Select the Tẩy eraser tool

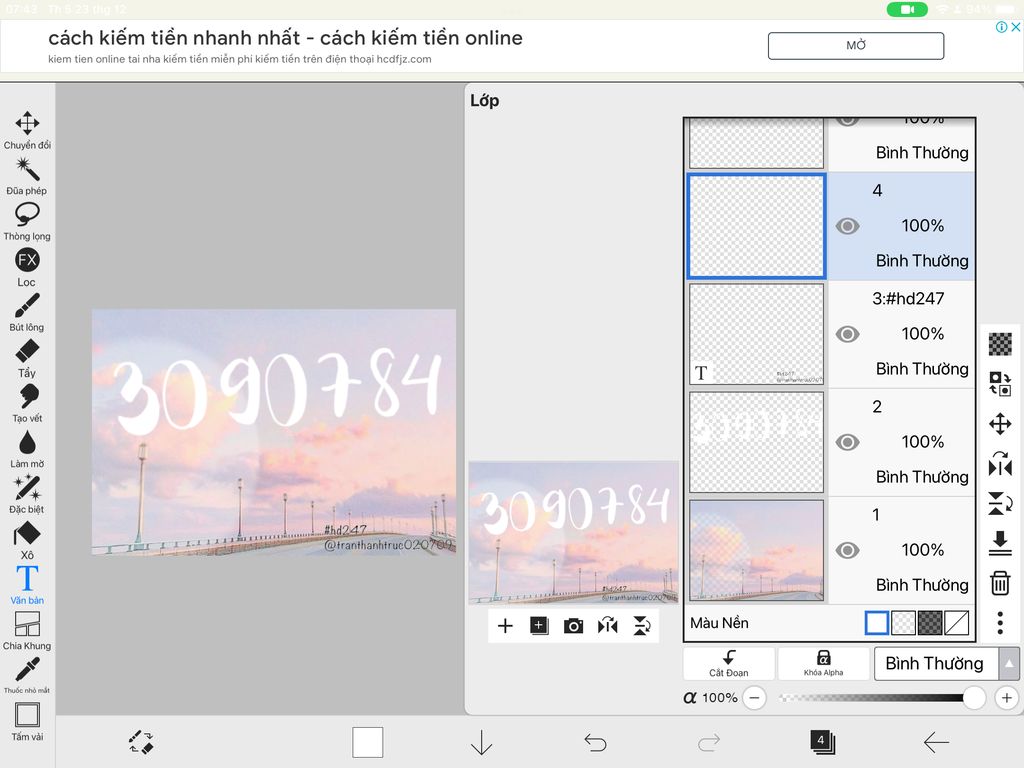[27, 358]
